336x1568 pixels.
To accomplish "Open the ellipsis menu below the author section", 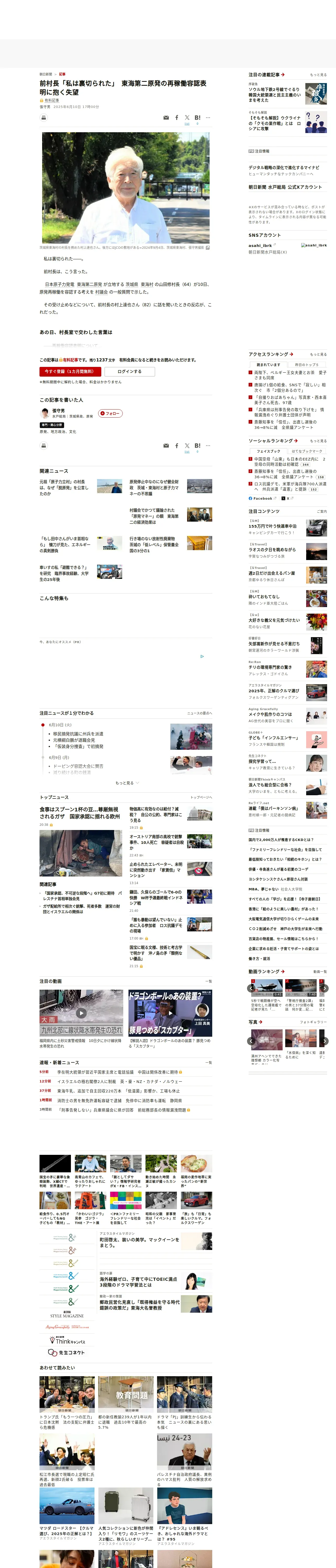I will pos(208,446).
